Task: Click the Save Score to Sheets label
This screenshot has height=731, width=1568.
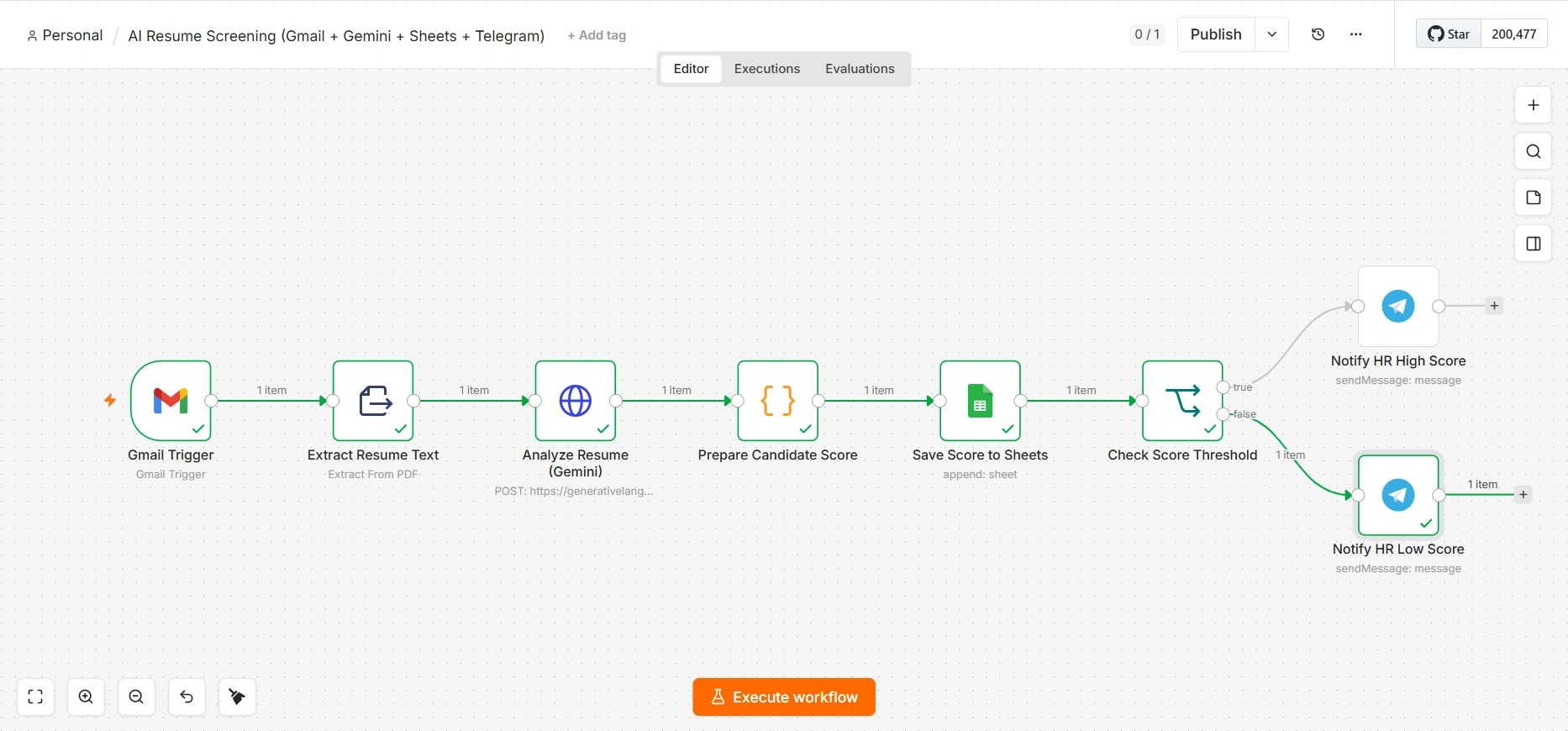Action: click(980, 455)
